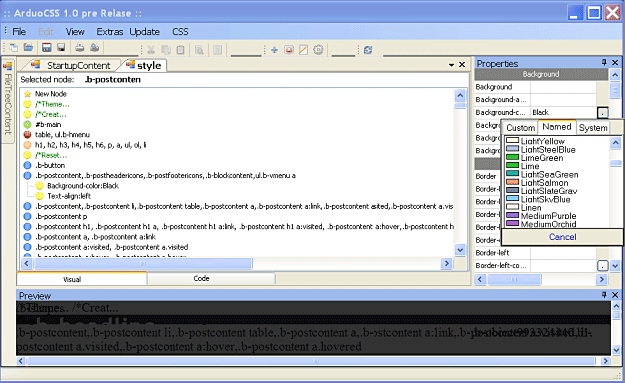The width and height of the screenshot is (625, 383).
Task: Pick the LightSalmon color
Action: pyautogui.click(x=537, y=183)
